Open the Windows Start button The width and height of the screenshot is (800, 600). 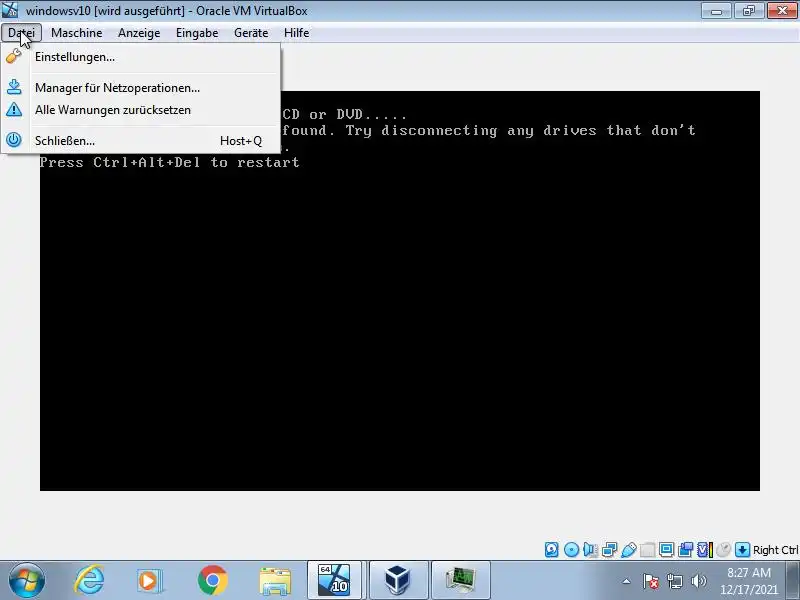coord(27,581)
